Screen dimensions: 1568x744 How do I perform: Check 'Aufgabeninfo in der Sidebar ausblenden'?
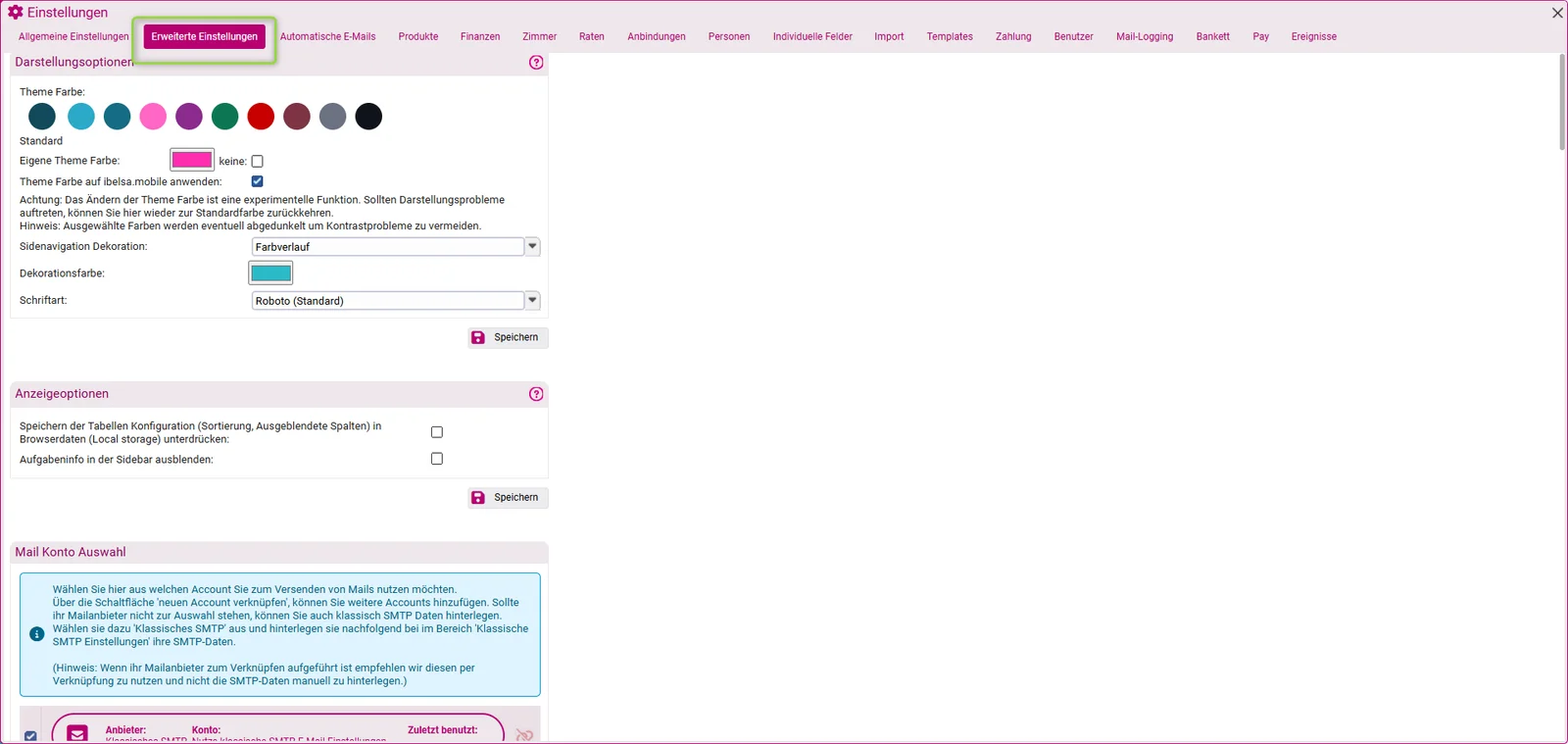click(437, 459)
